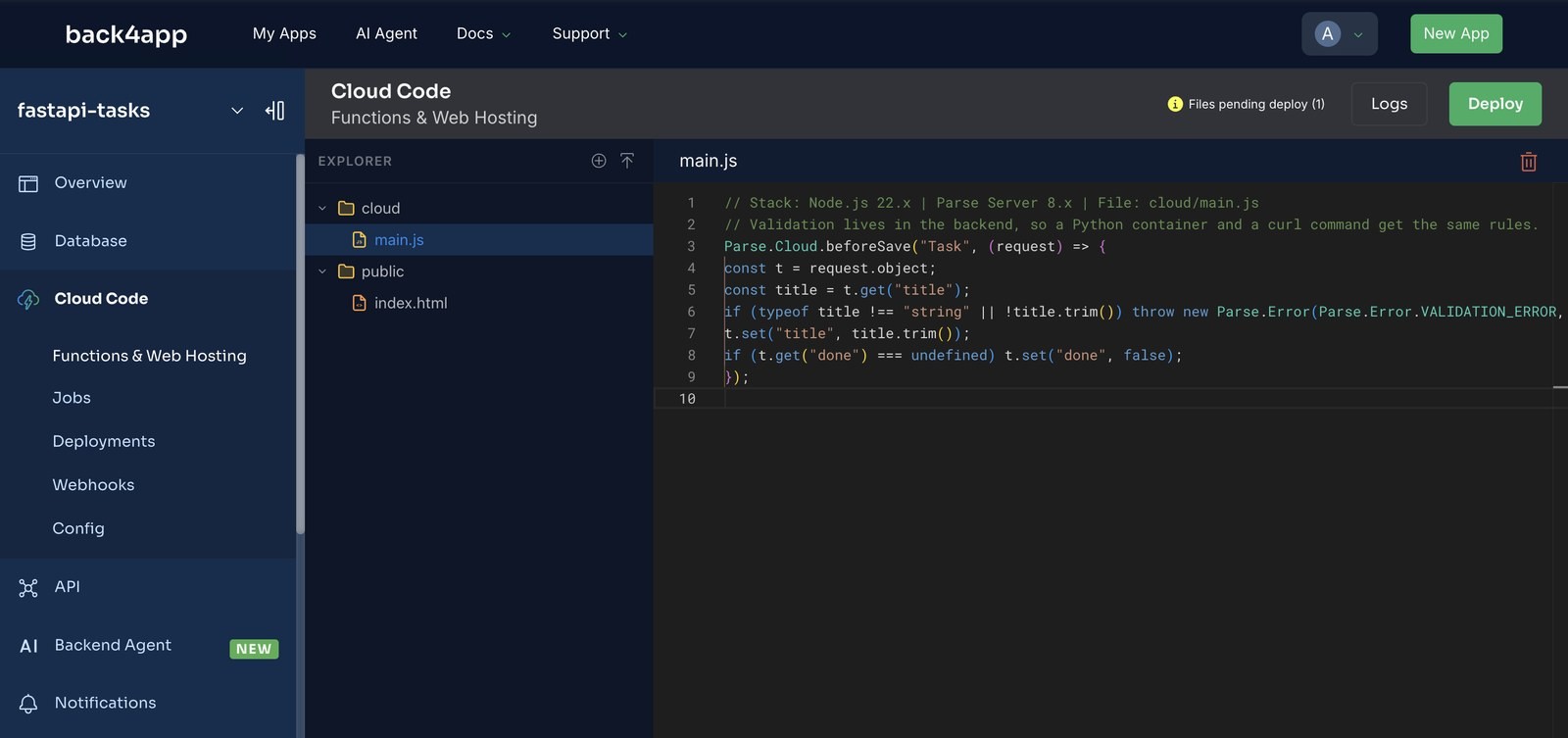Collapse the sidebar with the panel icon

click(275, 111)
